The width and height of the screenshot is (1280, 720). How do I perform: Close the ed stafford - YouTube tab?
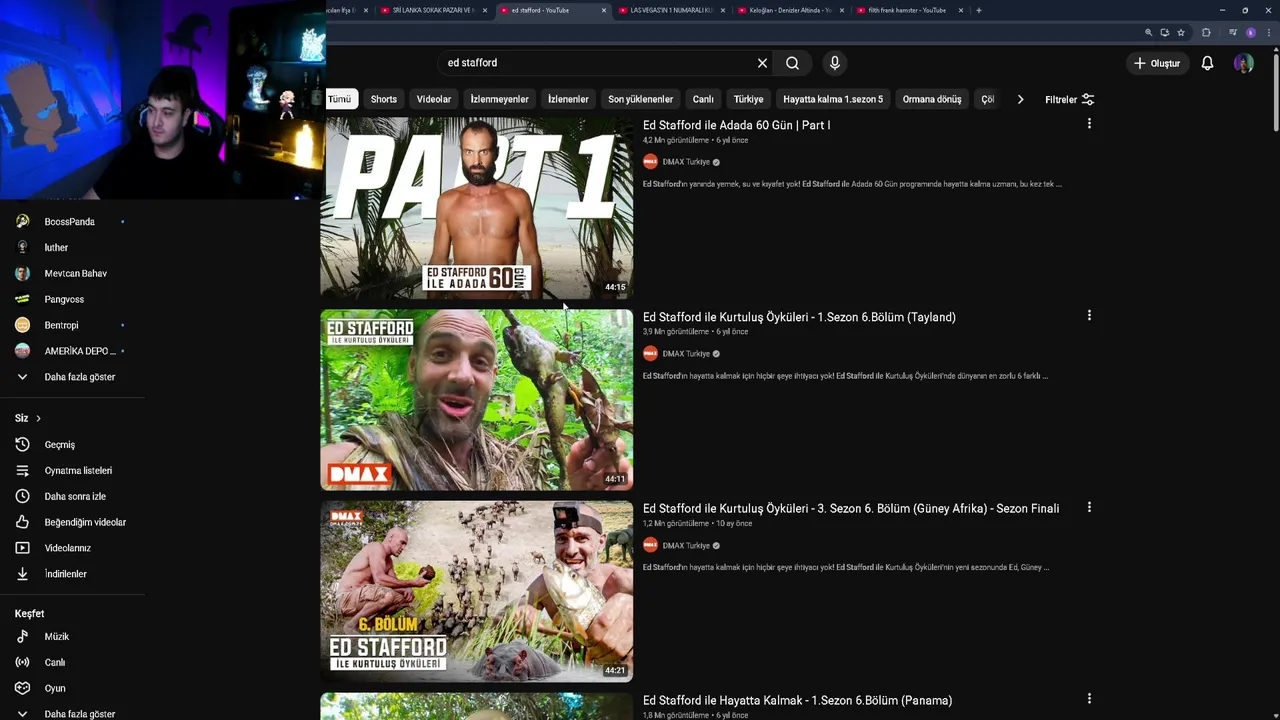pos(604,10)
